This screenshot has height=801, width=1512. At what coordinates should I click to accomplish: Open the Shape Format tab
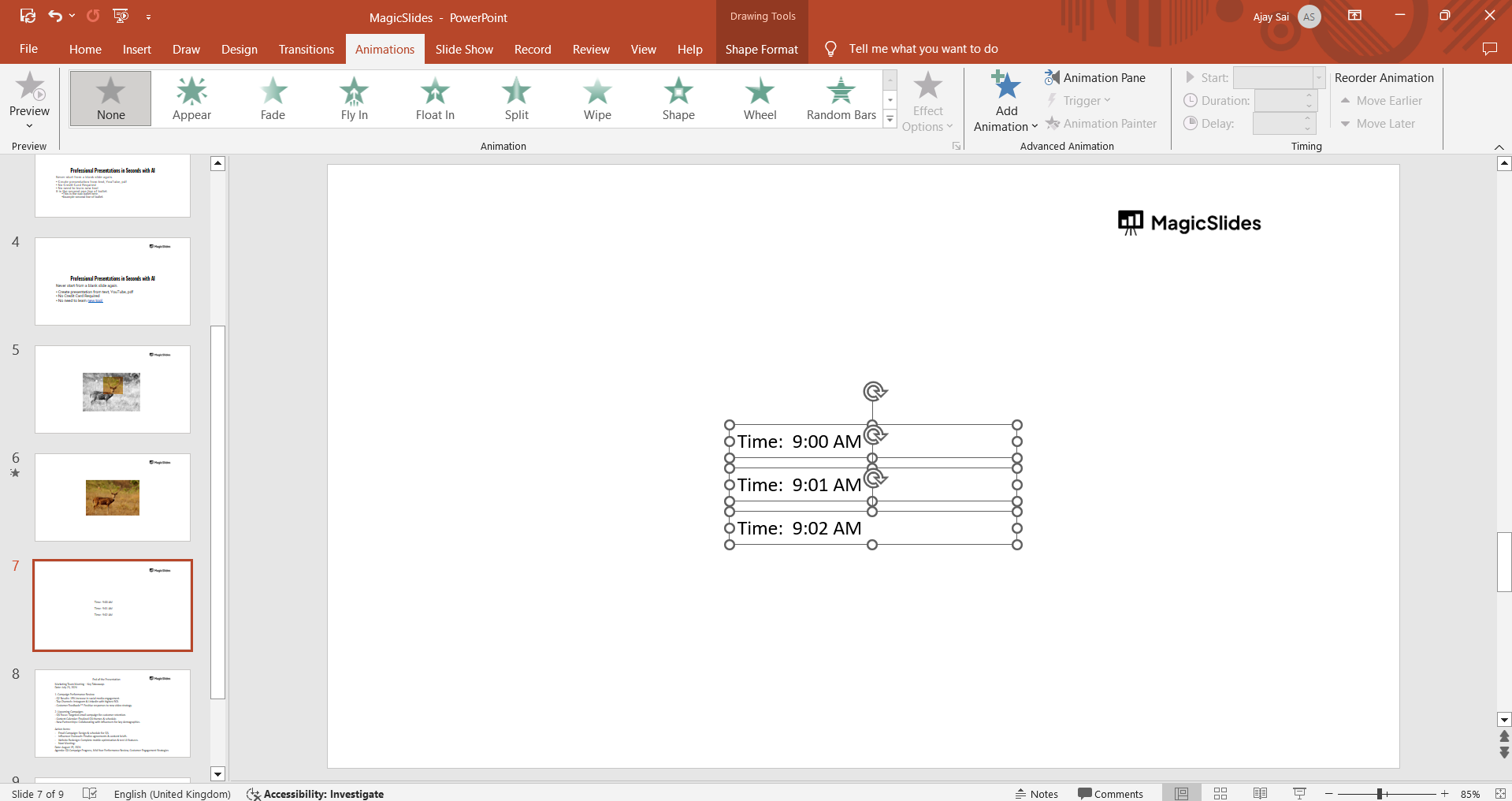tap(762, 49)
